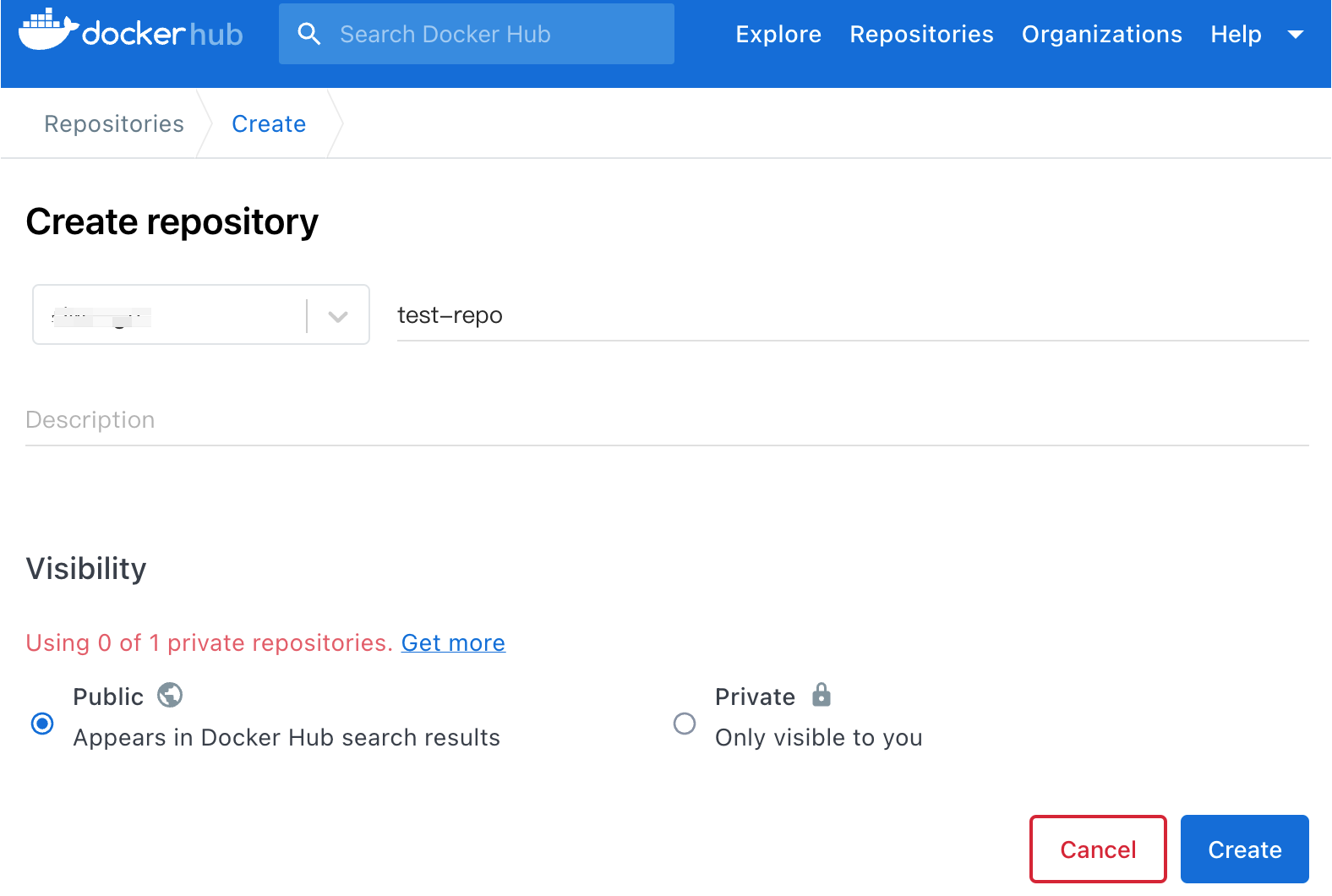Click the lock icon beside Private
1332x896 pixels.
(x=822, y=695)
